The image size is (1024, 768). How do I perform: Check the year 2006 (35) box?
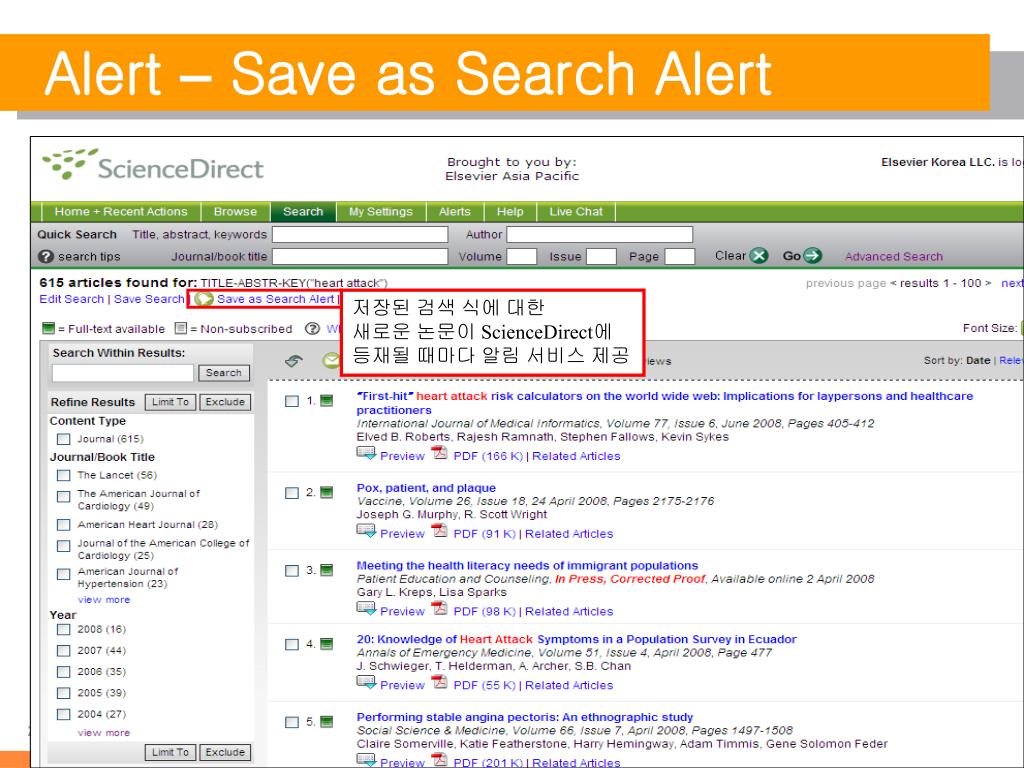(x=63, y=672)
